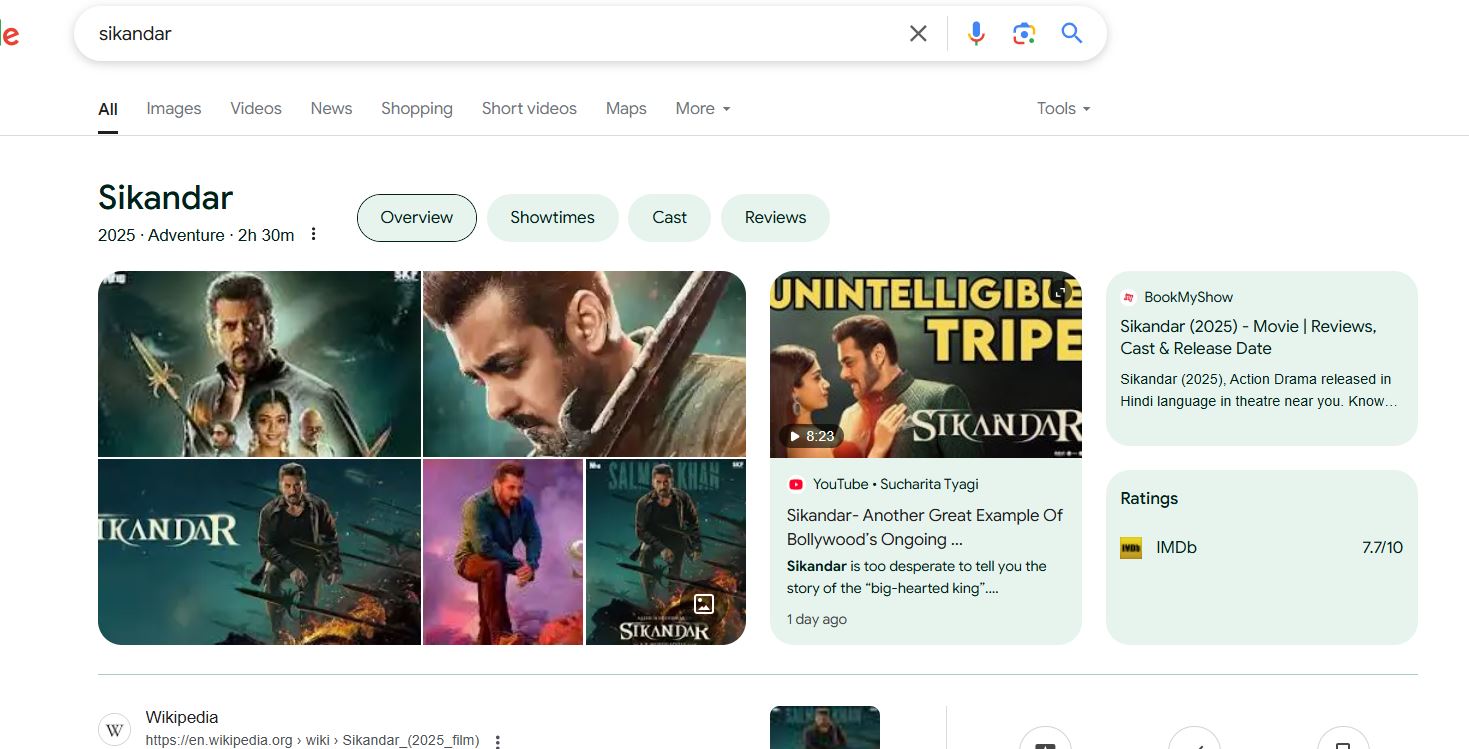Click the blue magnifying glass search icon
Image resolution: width=1469 pixels, height=749 pixels.
pos(1072,34)
